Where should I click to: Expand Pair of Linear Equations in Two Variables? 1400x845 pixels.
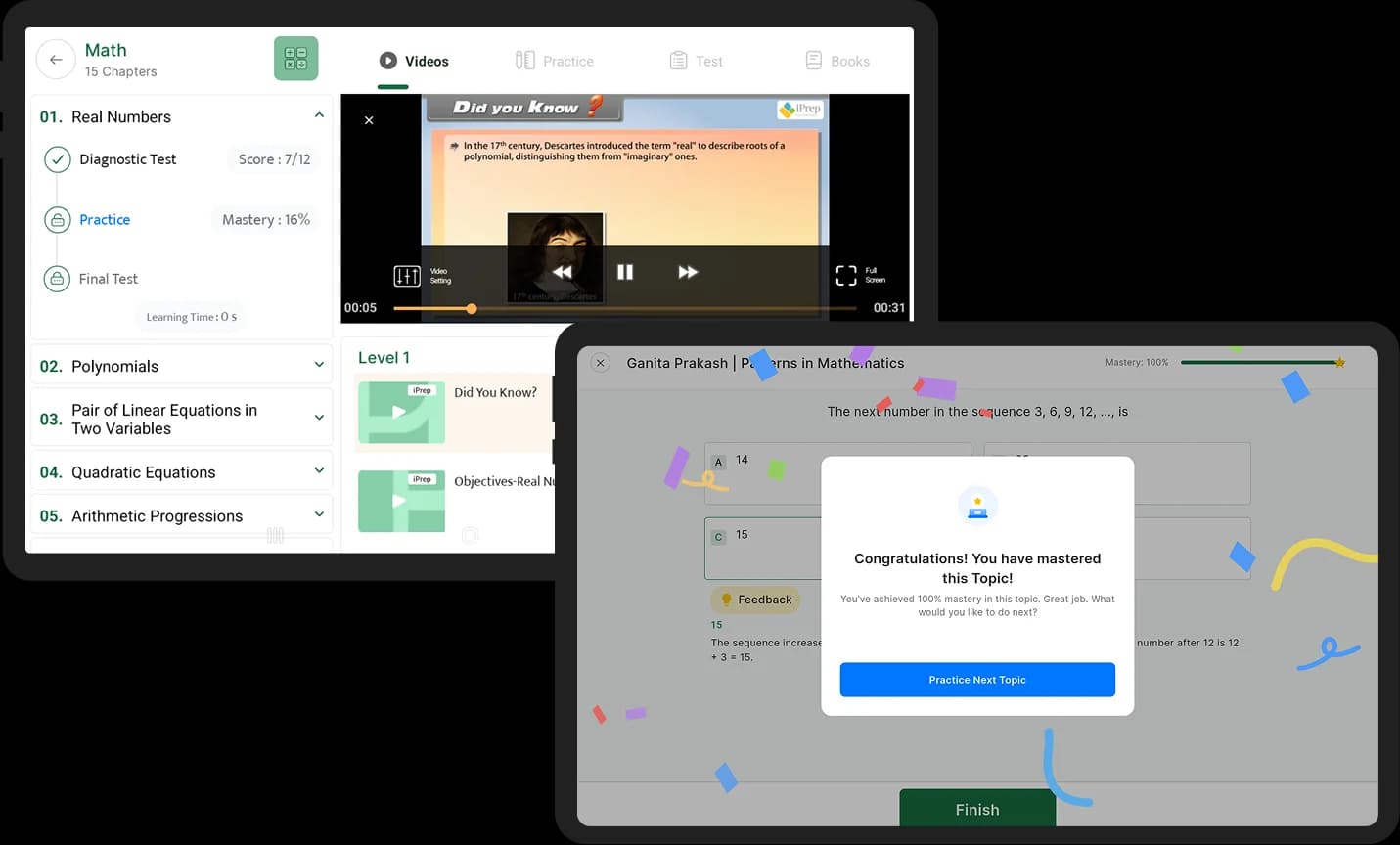click(319, 418)
